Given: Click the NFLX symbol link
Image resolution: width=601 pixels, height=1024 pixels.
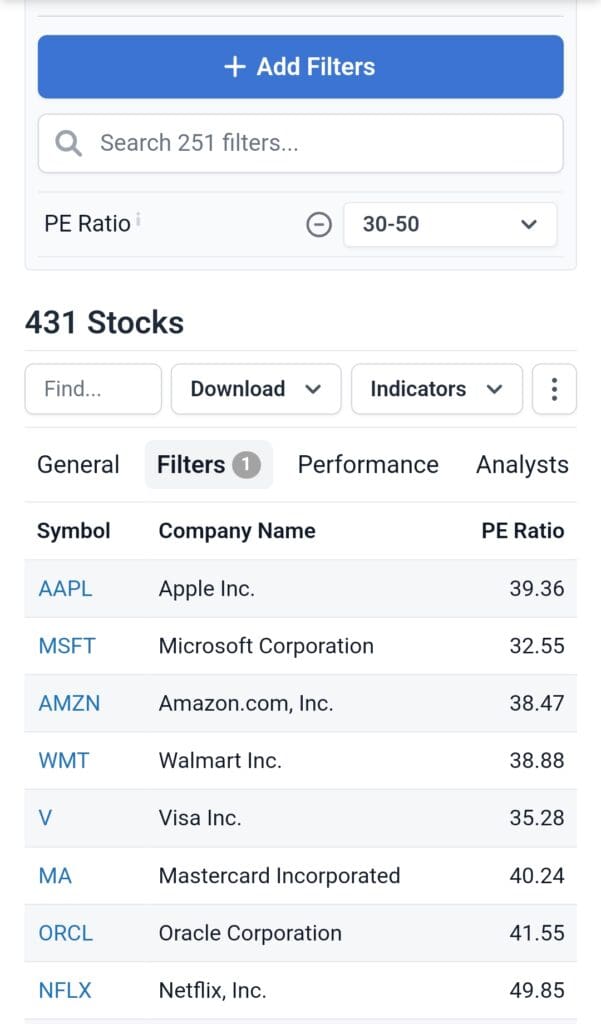Looking at the screenshot, I should tap(65, 991).
